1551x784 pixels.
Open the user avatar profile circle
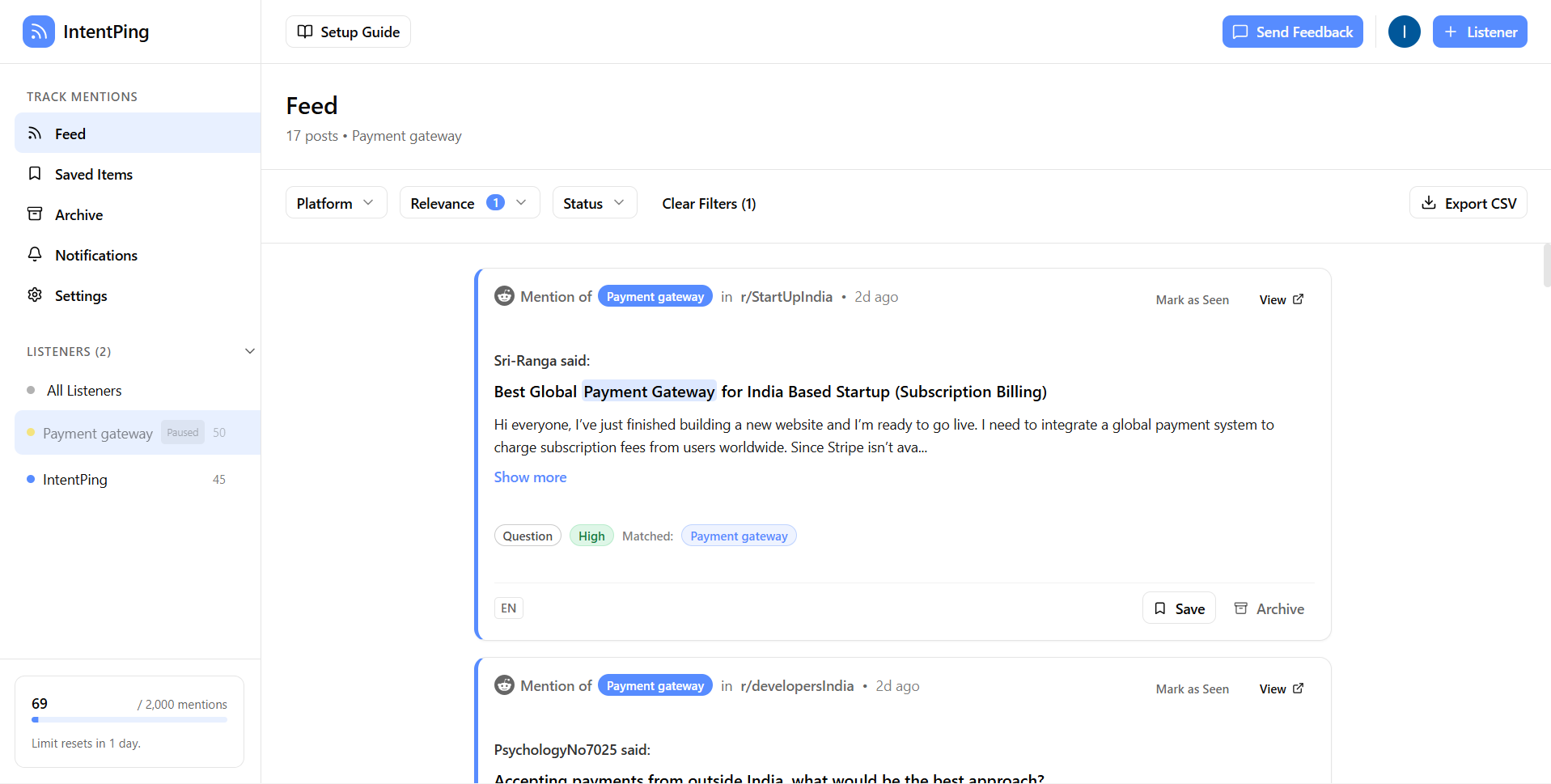click(x=1404, y=32)
